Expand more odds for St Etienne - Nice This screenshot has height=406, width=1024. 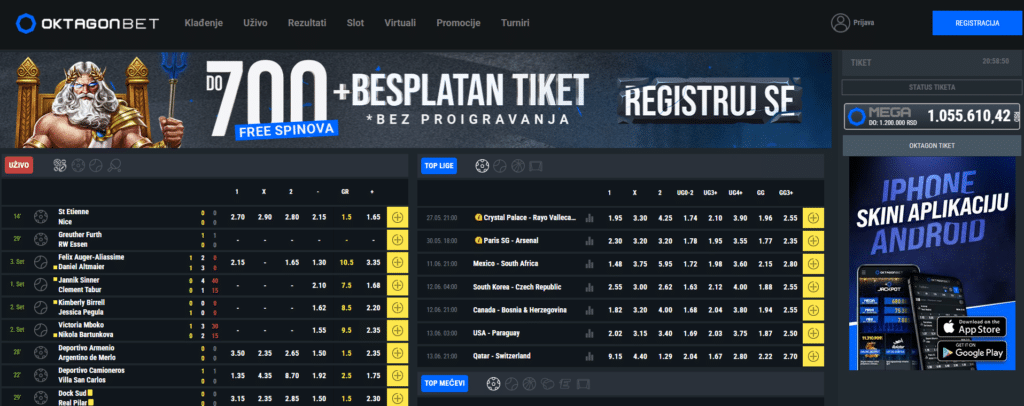coord(397,217)
